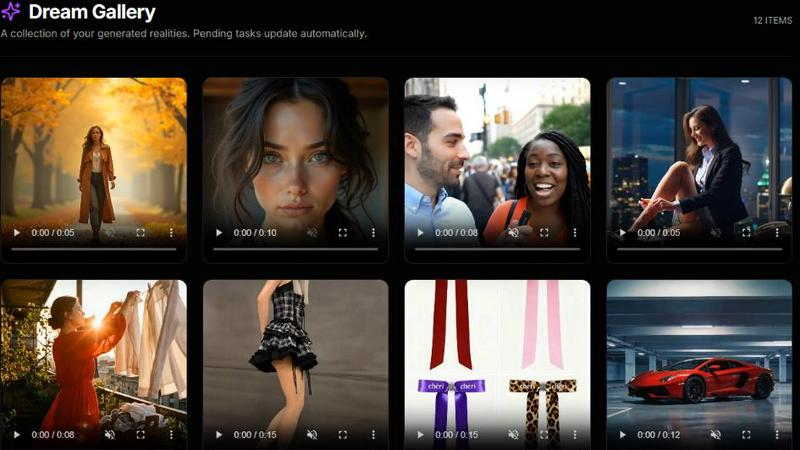Play the woman's face close-up video
Image resolution: width=800 pixels, height=450 pixels.
tap(219, 233)
